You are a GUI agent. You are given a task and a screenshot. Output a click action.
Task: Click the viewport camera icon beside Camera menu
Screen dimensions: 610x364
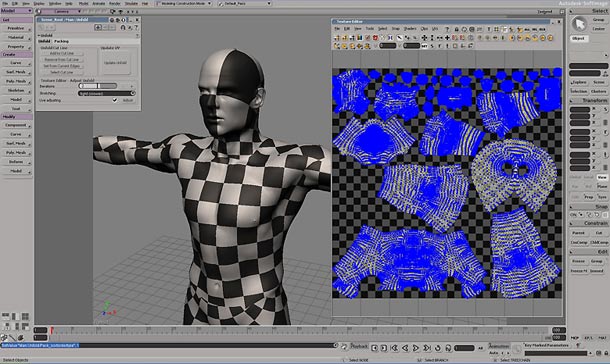113,12
